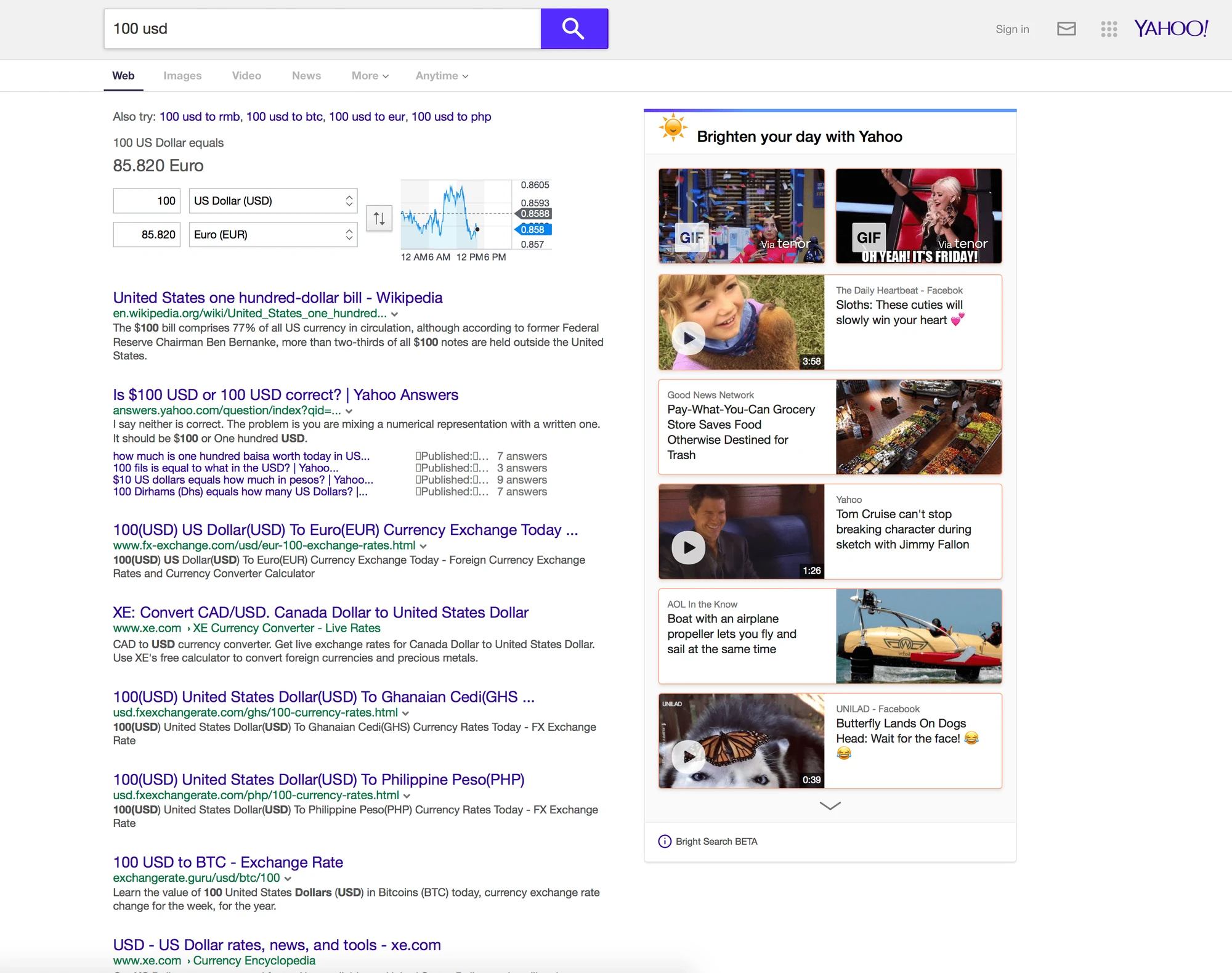Open XE Convert CAD/USD result
The width and height of the screenshot is (1232, 973).
(320, 613)
